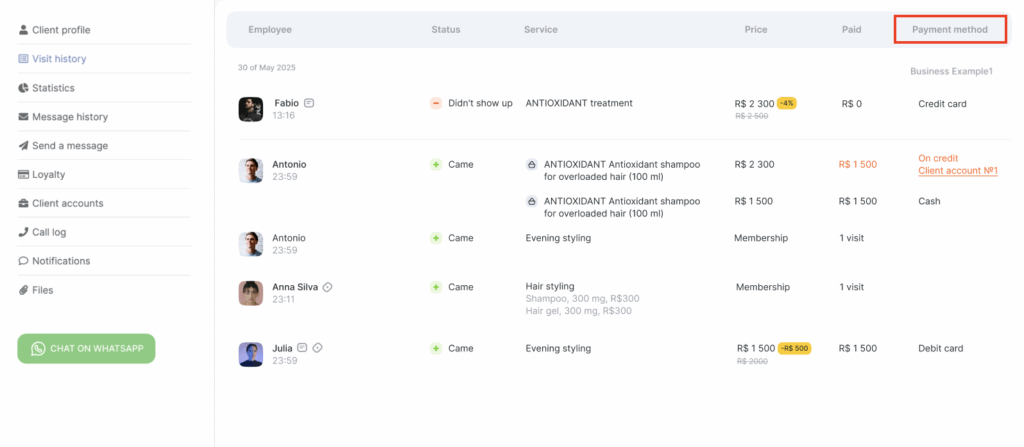This screenshot has height=447, width=1024.
Task: Click the product icon beside the R$ 1 500 shampoo
Action: tap(532, 201)
